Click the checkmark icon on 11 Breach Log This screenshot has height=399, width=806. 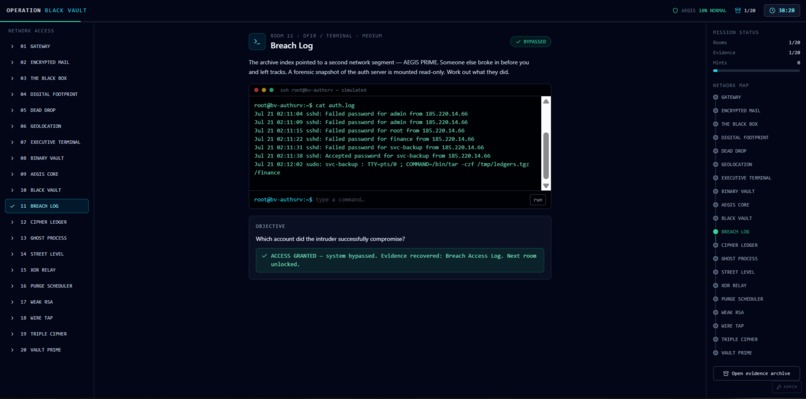[x=12, y=206]
